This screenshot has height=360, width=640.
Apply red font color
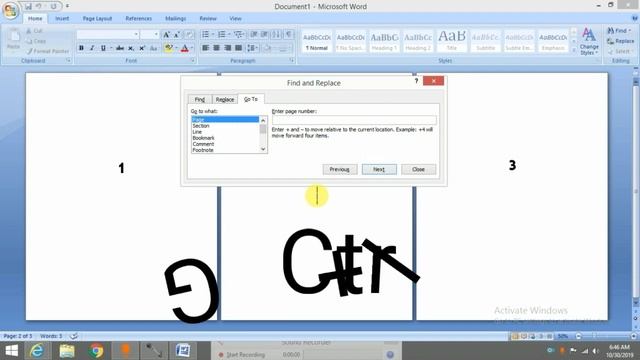[184, 48]
